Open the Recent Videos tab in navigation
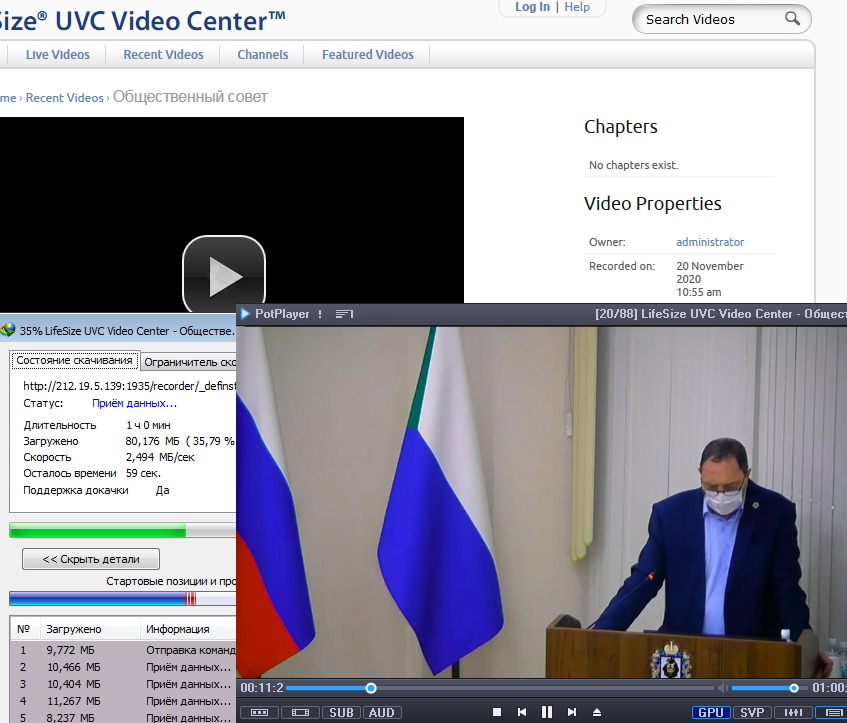The image size is (847, 723). tap(163, 55)
